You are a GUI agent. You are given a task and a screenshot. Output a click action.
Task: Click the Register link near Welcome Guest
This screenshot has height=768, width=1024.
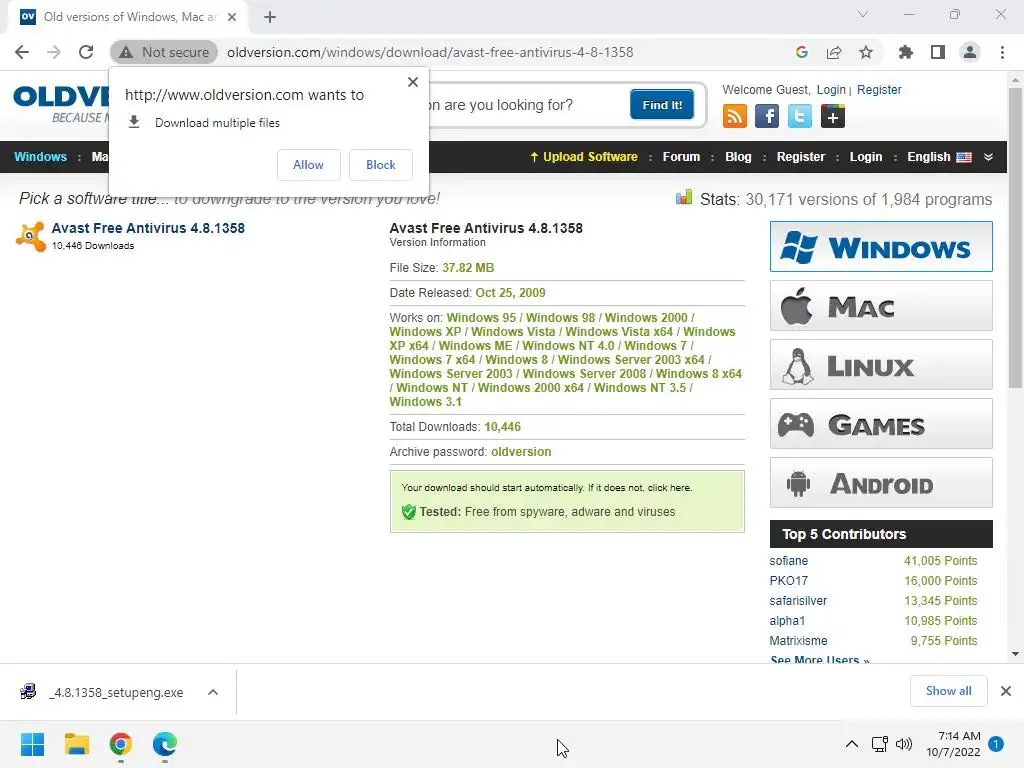point(879,89)
